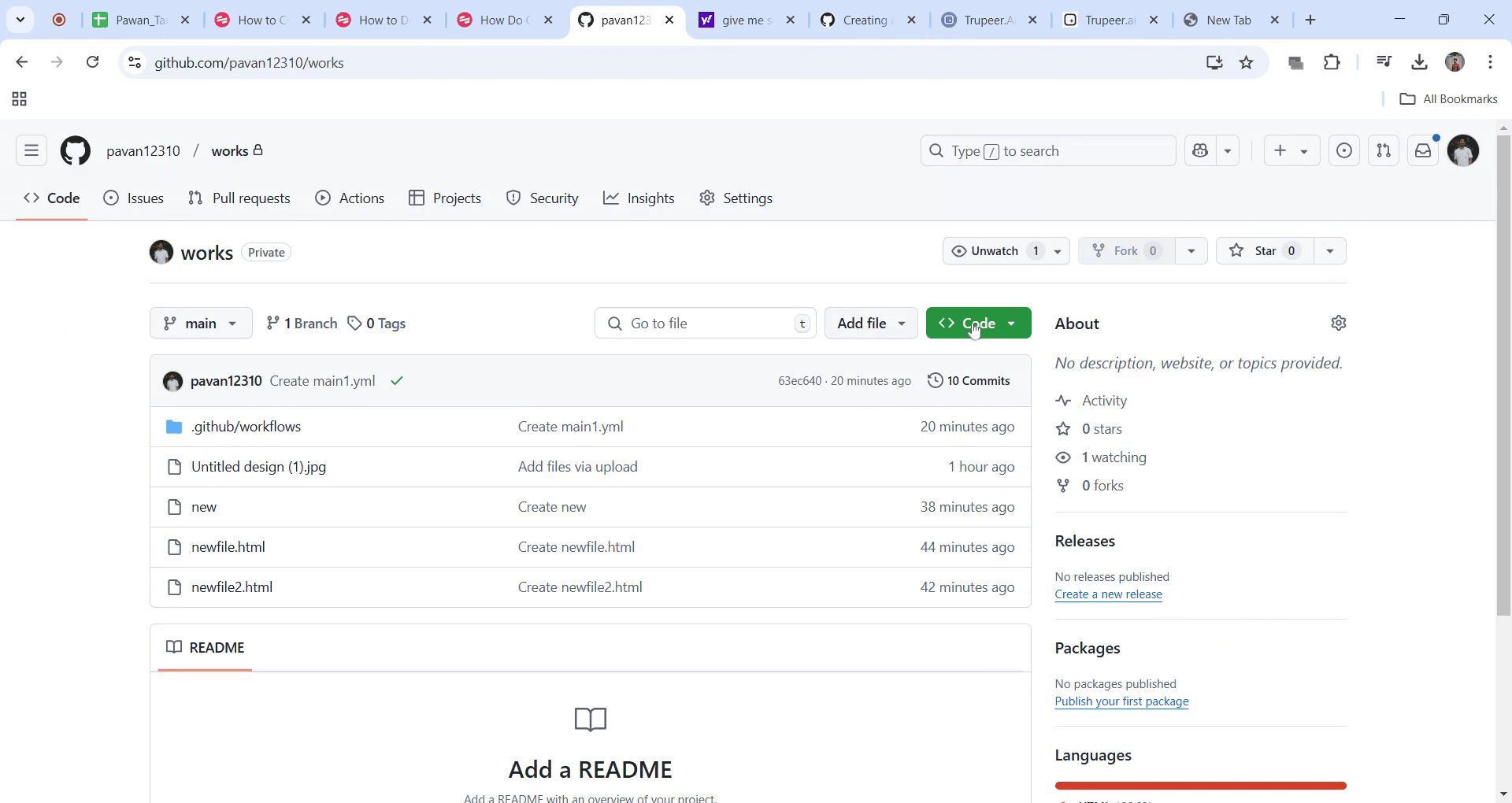Open the pull requests icon in header
Screen dimensions: 1512x803
[x=1384, y=150]
